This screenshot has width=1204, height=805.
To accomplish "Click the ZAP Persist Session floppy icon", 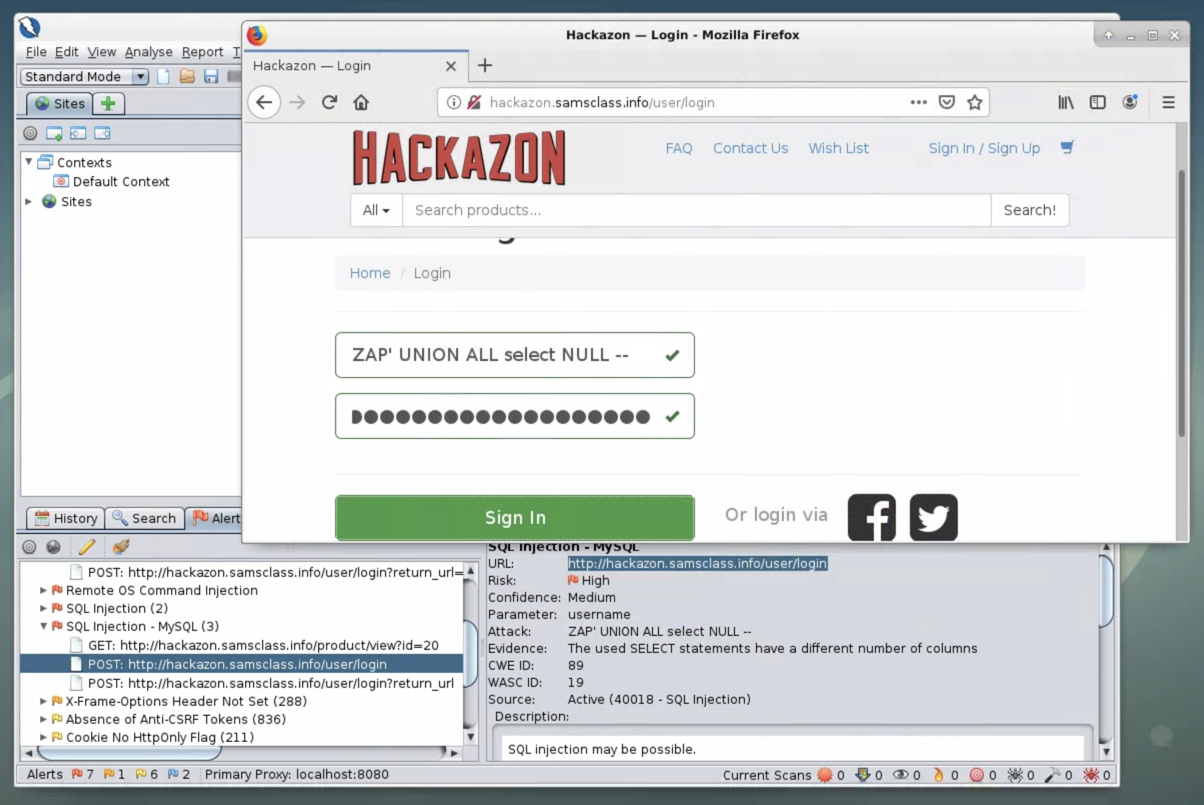I will 211,76.
